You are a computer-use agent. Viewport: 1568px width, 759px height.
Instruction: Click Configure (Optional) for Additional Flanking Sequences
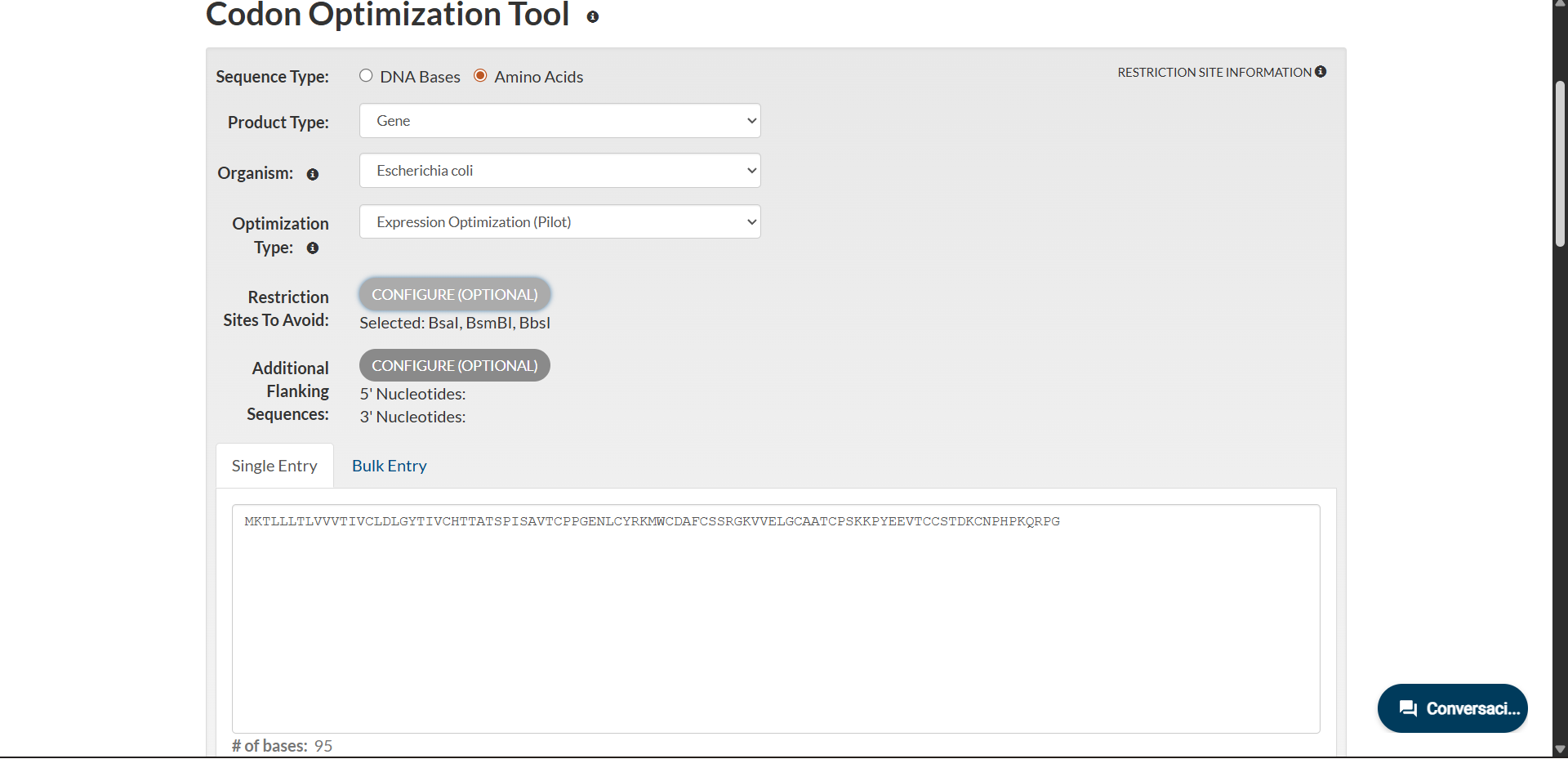pos(455,365)
